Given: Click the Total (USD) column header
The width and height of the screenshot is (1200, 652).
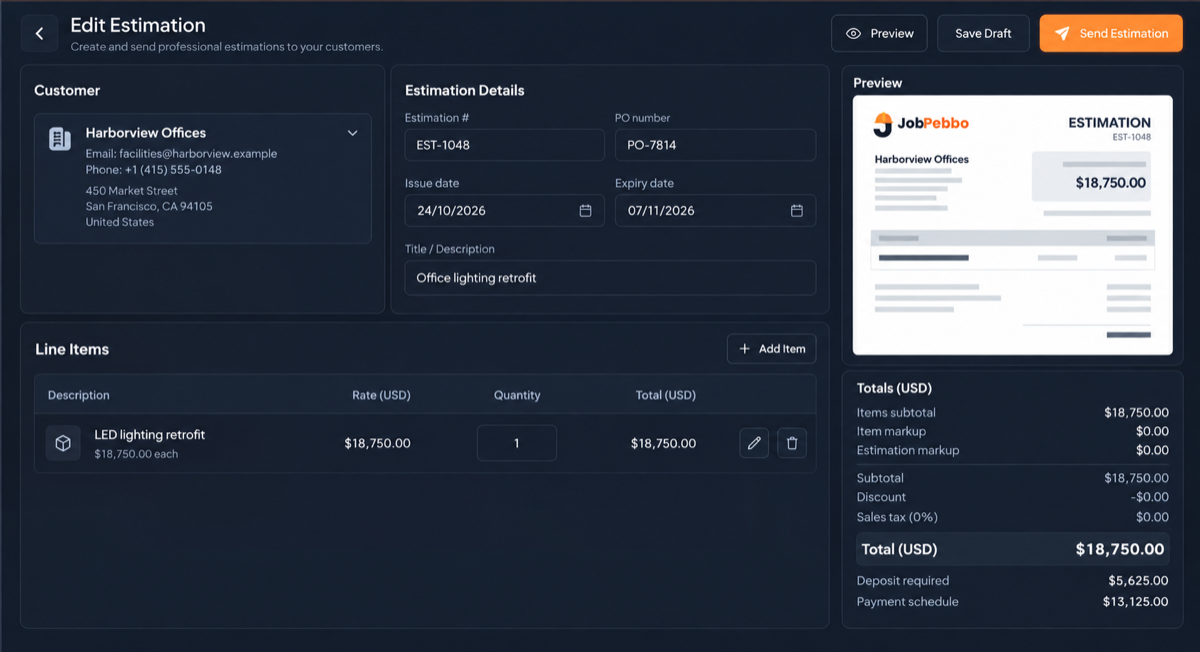Looking at the screenshot, I should pos(666,395).
